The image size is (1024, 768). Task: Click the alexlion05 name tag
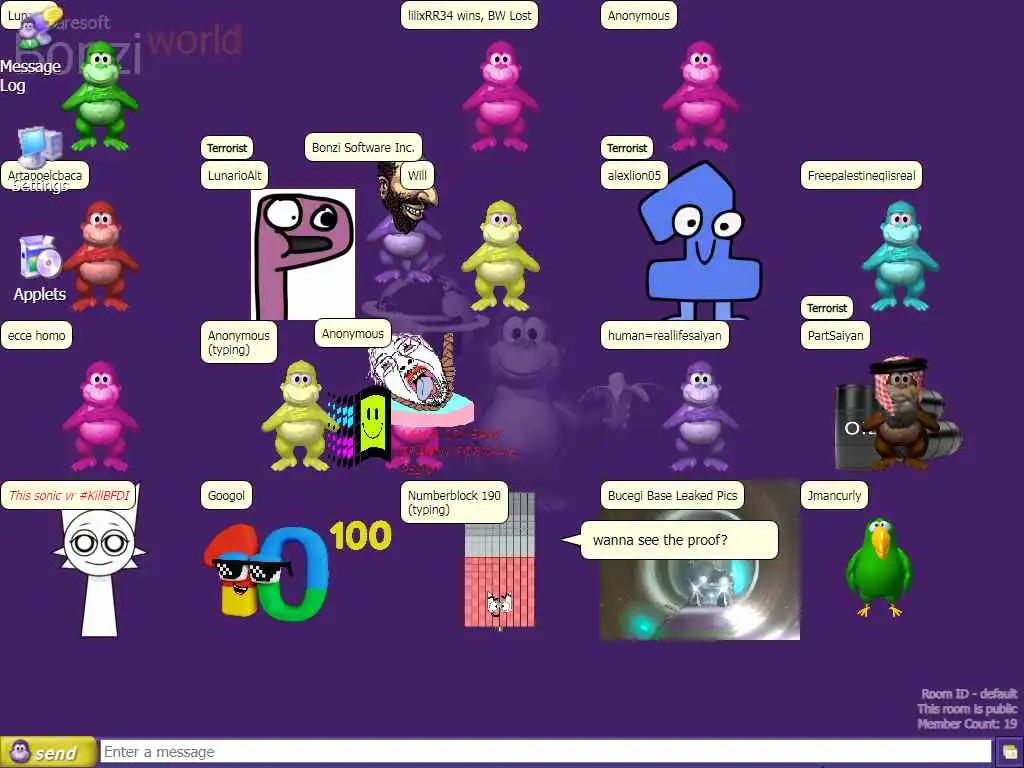pos(634,175)
